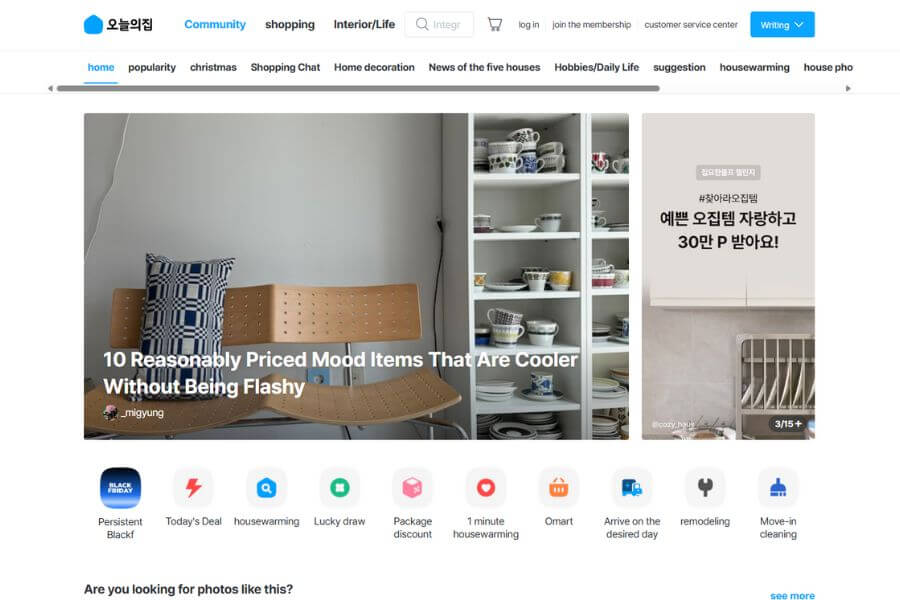Open the shopping cart icon

click(495, 24)
